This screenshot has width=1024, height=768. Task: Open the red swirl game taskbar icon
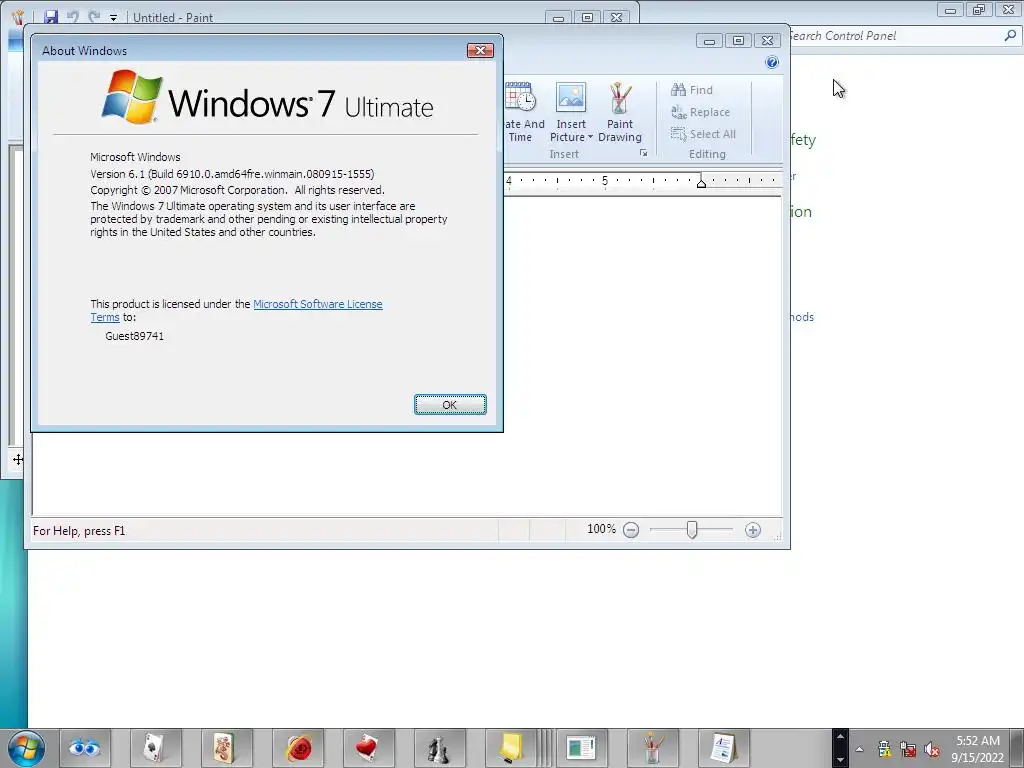tap(298, 748)
